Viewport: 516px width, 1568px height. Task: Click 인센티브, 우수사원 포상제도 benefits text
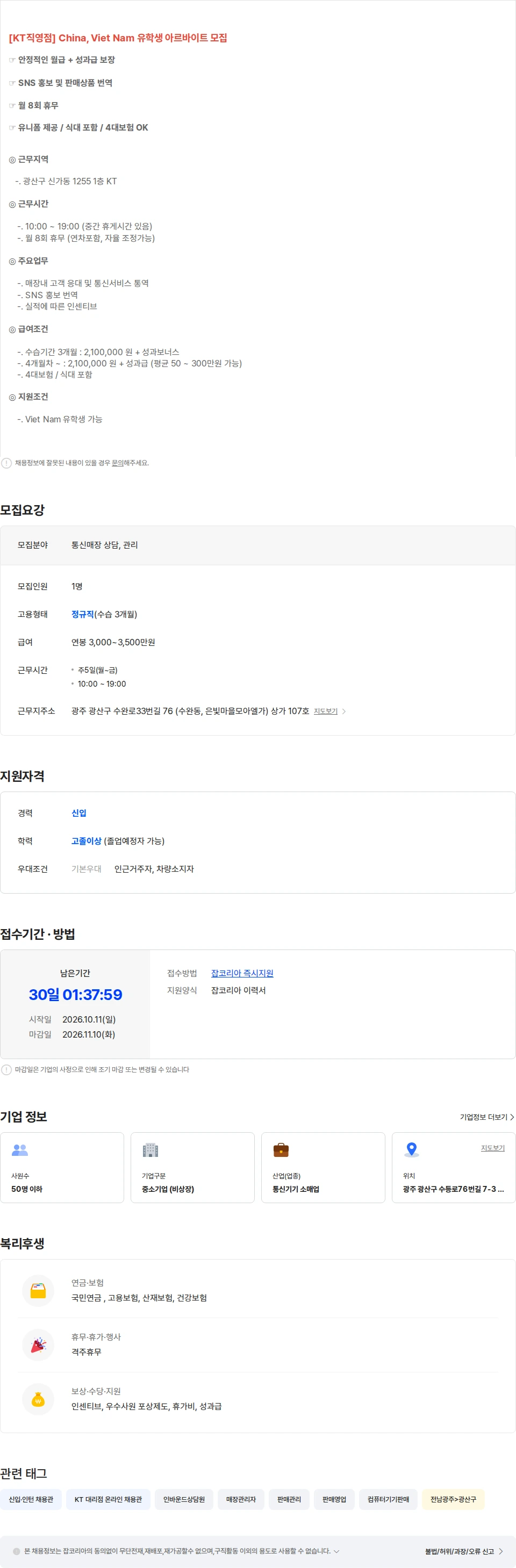point(146,1406)
